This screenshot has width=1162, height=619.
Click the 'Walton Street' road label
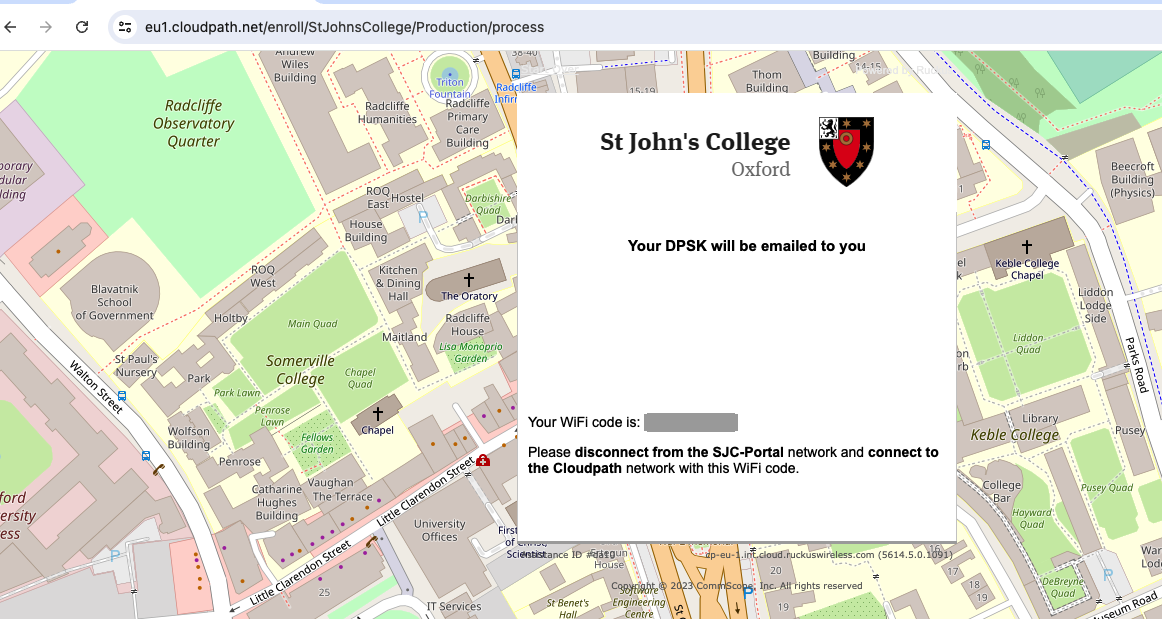click(x=96, y=386)
